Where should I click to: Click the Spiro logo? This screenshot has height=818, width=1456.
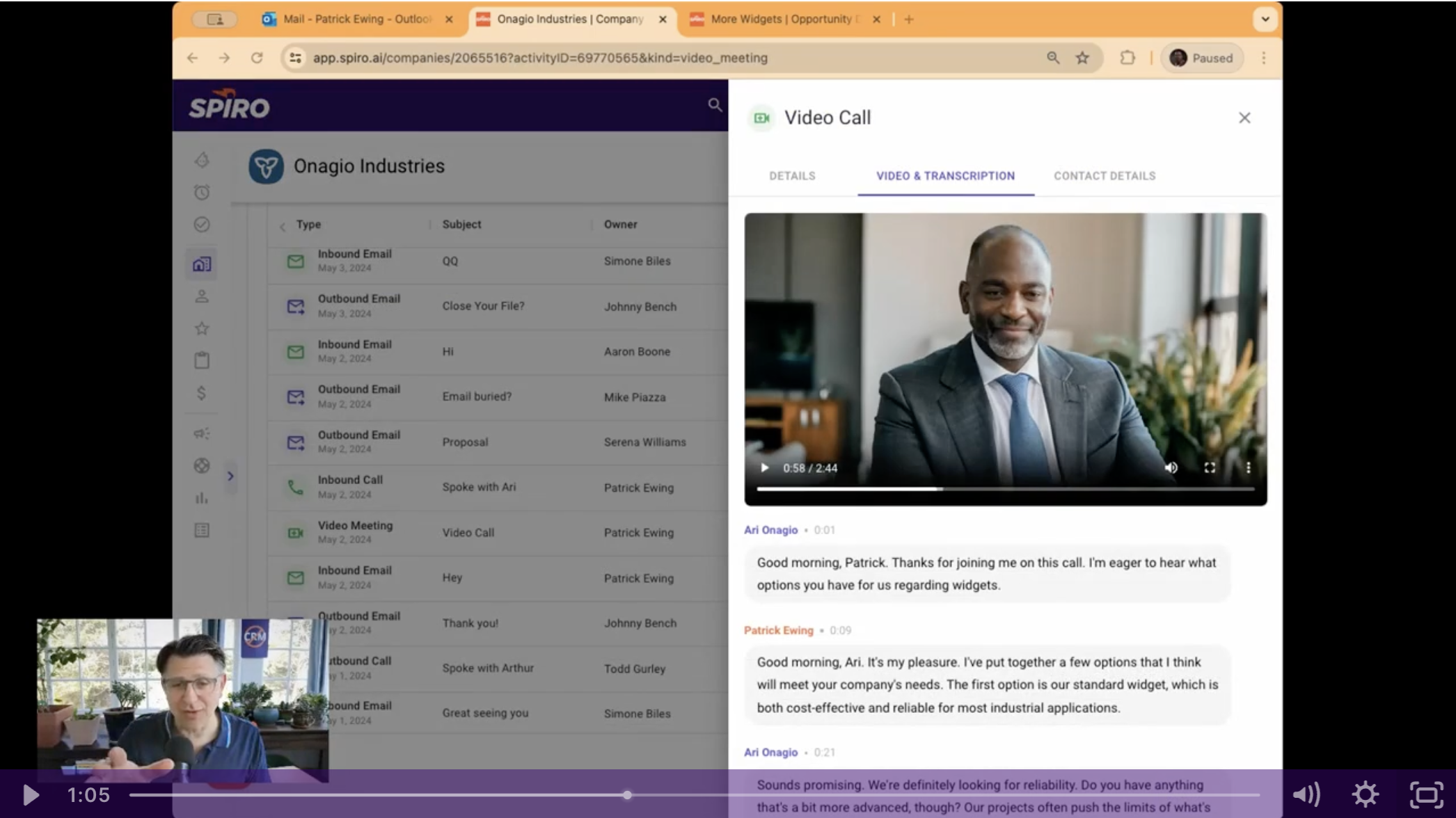229,104
